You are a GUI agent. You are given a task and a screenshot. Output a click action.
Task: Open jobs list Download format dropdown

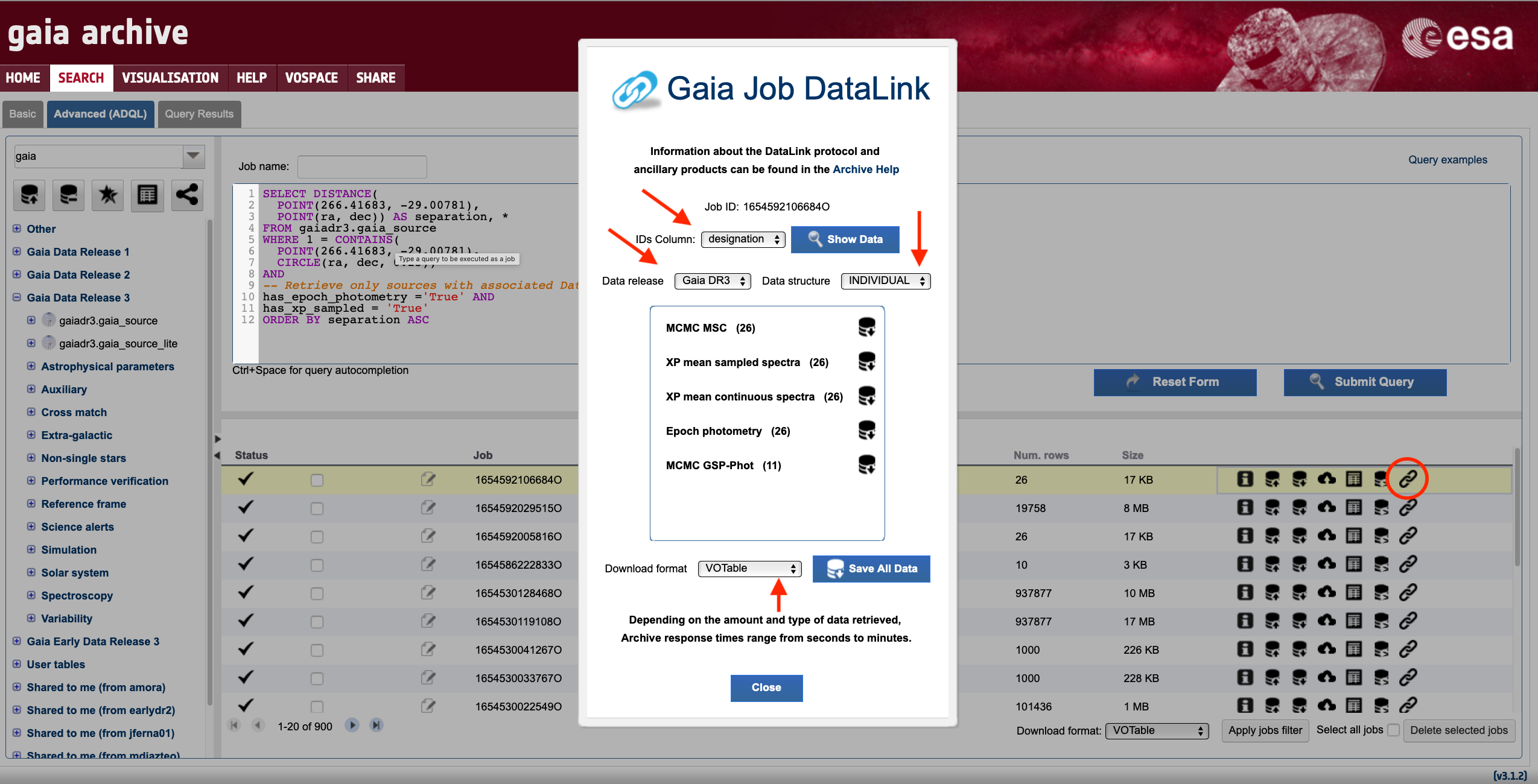(1157, 731)
